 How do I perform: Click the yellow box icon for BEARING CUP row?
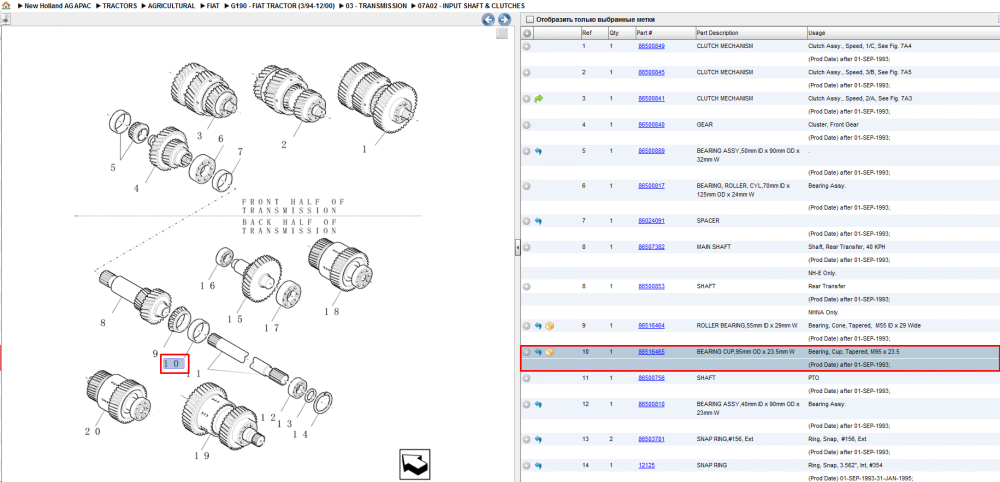[550, 352]
